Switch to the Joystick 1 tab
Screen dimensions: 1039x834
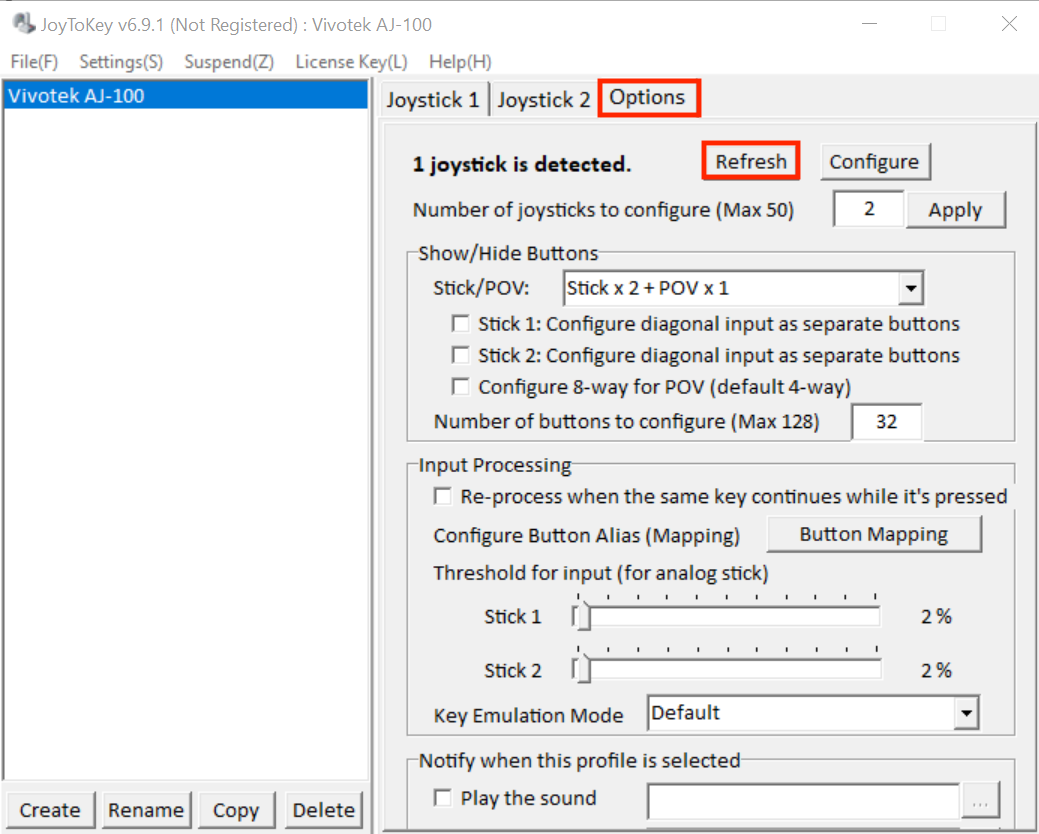(x=433, y=100)
